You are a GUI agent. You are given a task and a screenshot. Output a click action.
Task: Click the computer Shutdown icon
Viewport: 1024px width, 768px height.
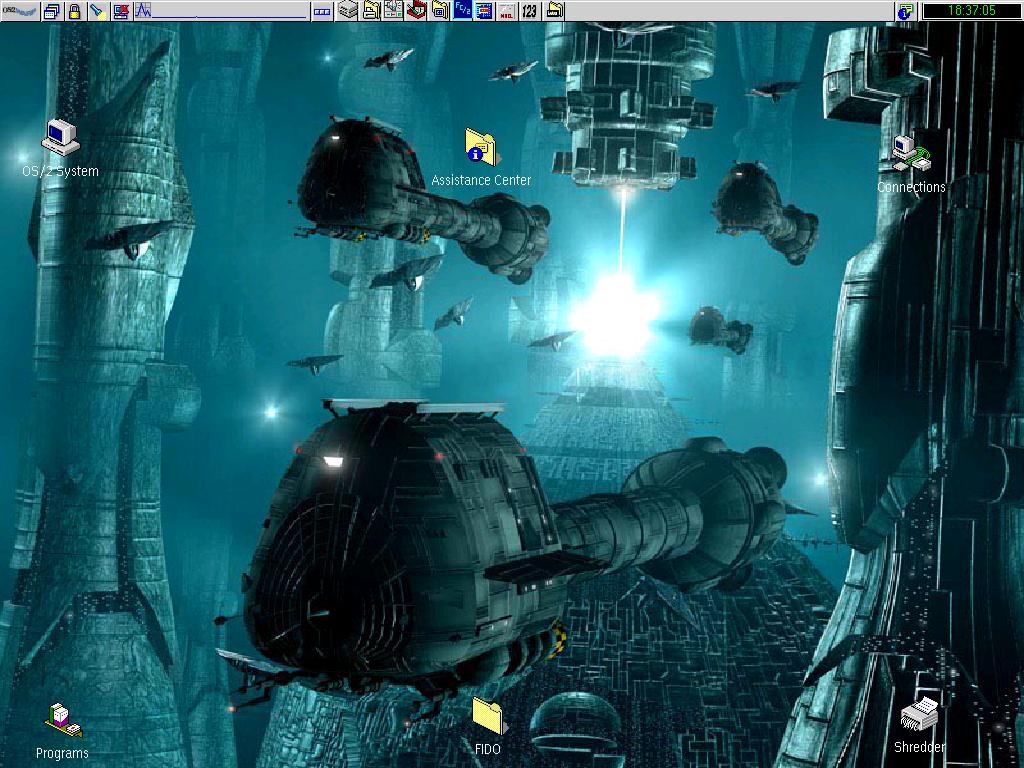click(121, 10)
